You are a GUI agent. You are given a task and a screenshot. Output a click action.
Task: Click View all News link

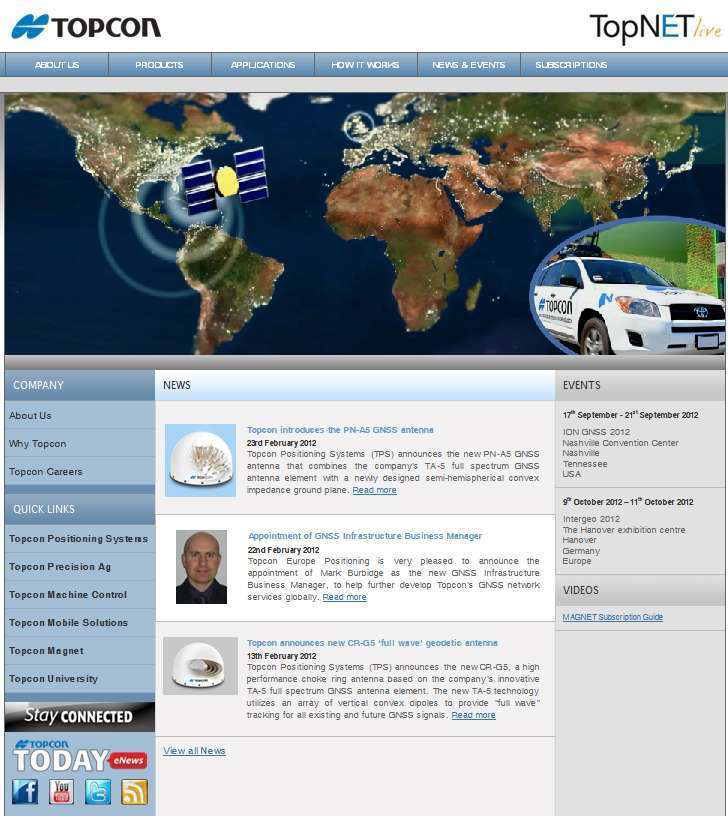(x=194, y=750)
